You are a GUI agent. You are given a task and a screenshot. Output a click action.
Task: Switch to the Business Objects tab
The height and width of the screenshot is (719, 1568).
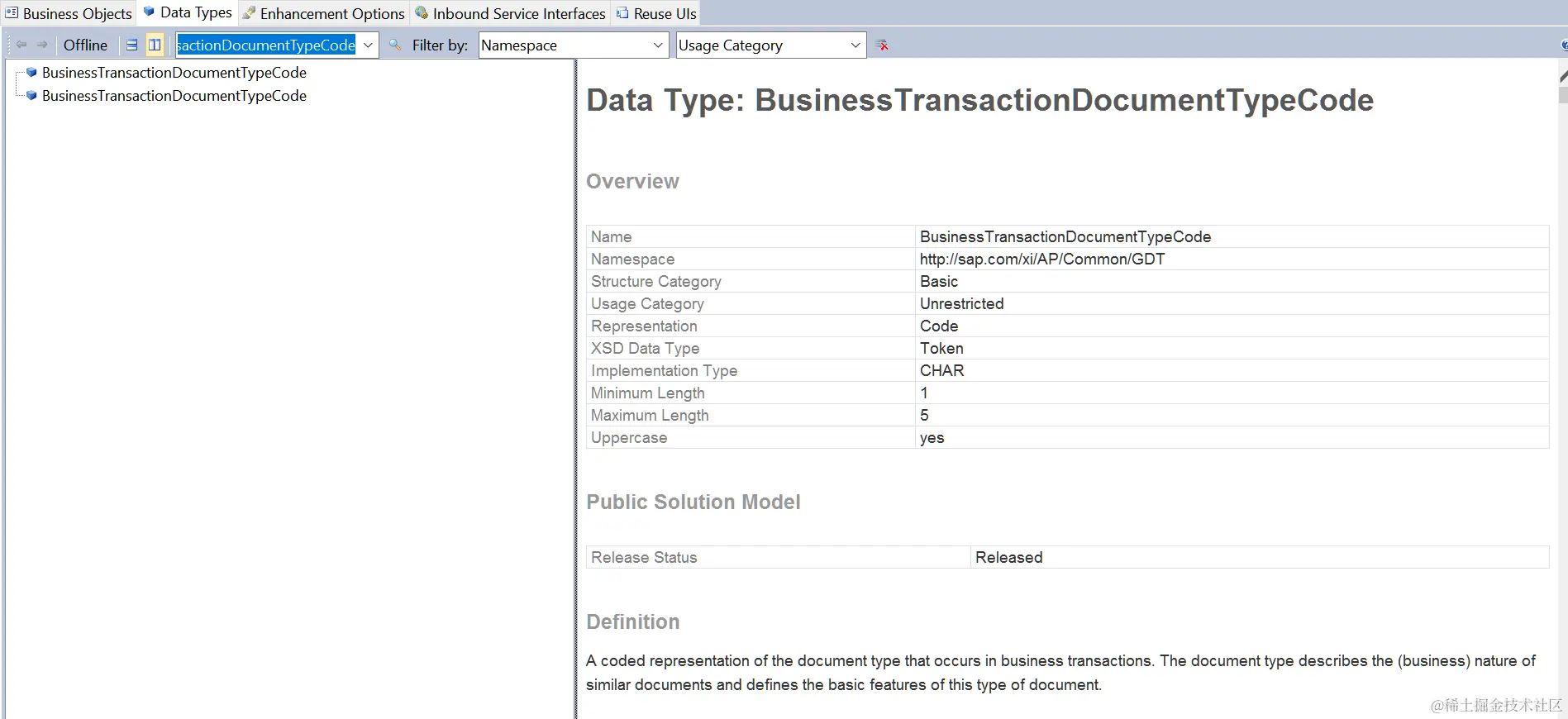[69, 13]
